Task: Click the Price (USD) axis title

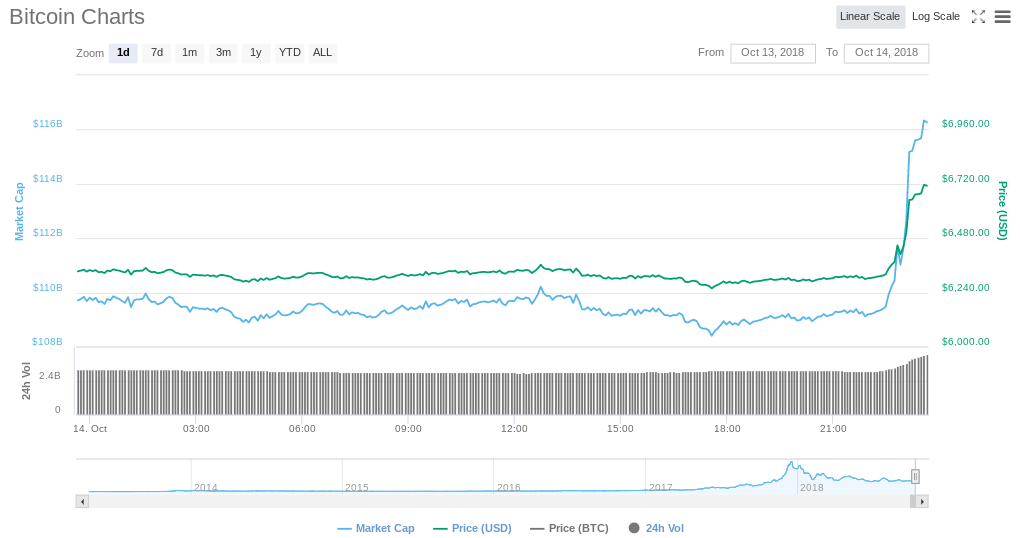Action: [1002, 211]
